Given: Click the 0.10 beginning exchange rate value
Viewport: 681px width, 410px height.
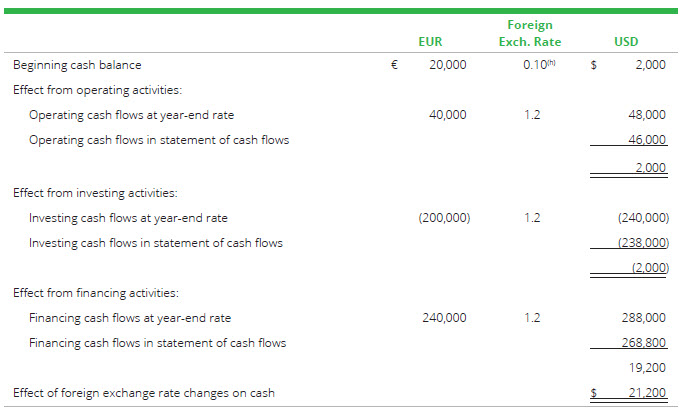Looking at the screenshot, I should click(x=535, y=65).
